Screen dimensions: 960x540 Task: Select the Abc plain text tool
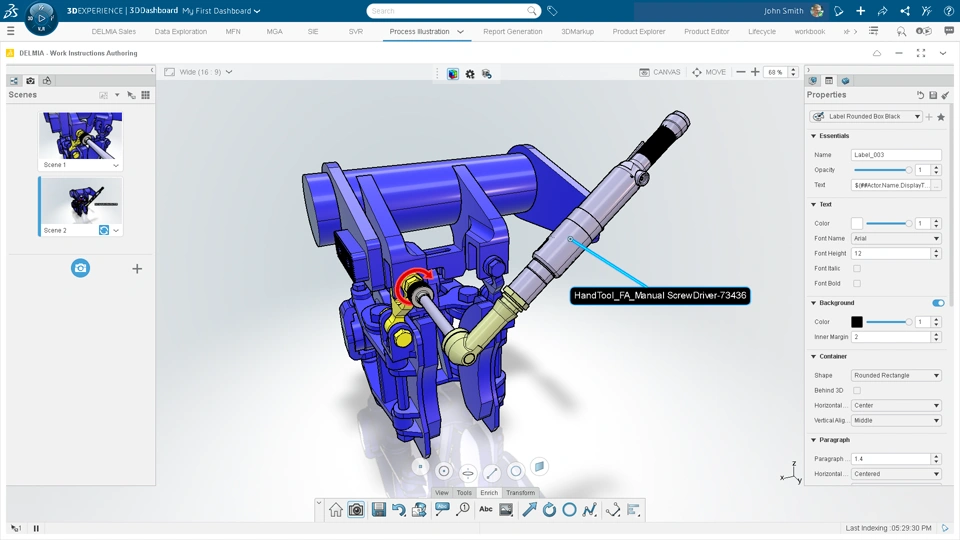pyautogui.click(x=486, y=509)
